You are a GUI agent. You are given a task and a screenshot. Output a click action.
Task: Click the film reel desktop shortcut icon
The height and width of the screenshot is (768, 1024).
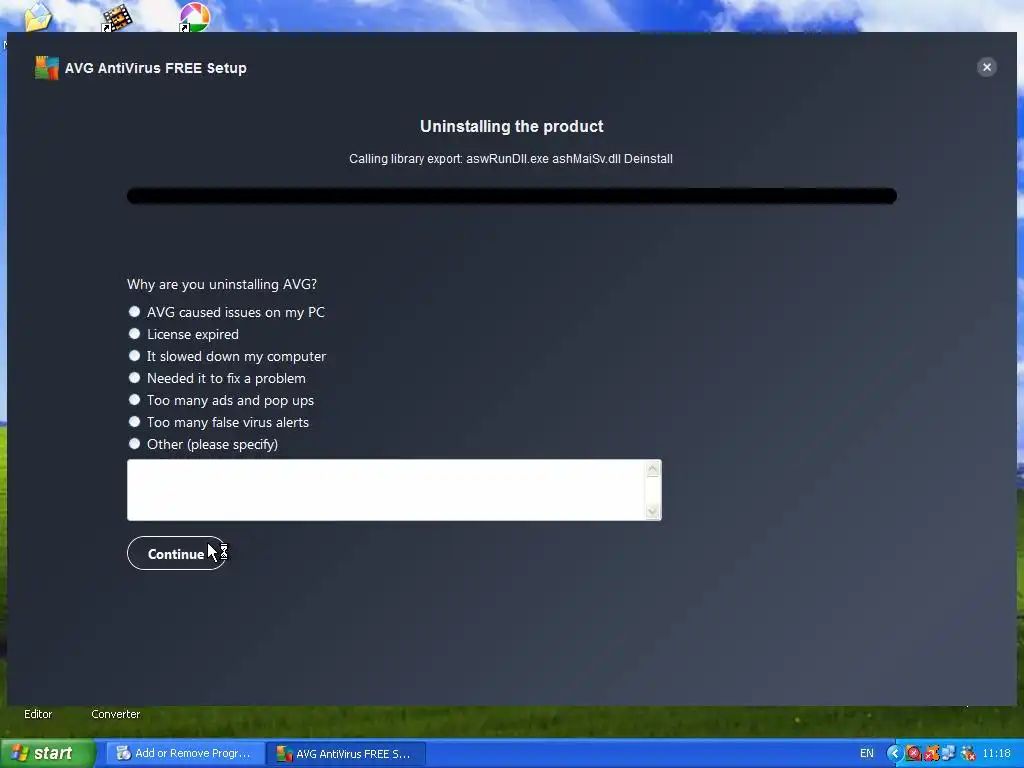pos(116,17)
